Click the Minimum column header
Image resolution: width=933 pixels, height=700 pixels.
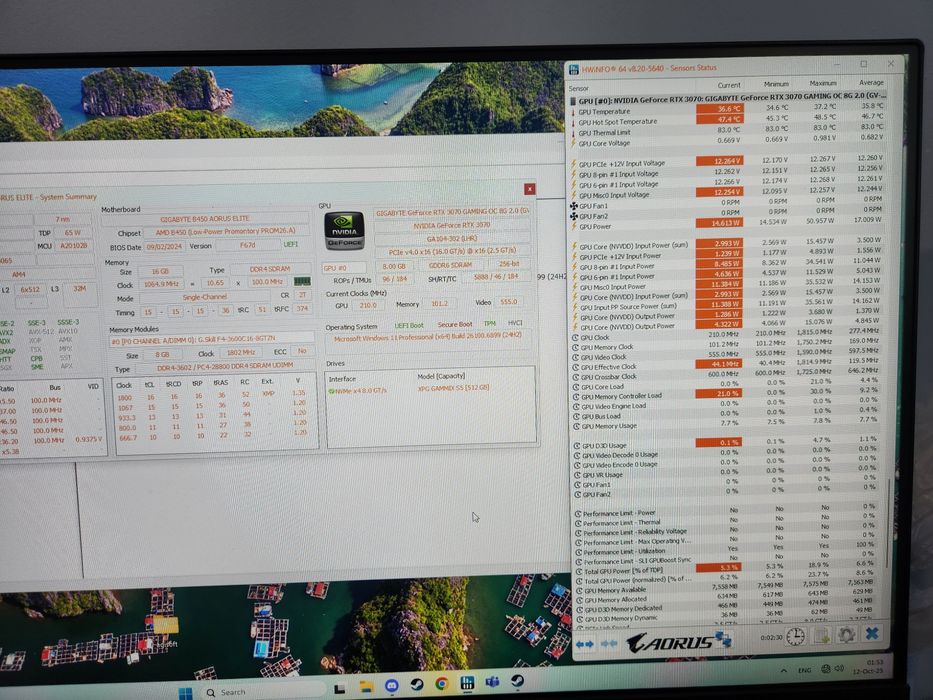776,84
